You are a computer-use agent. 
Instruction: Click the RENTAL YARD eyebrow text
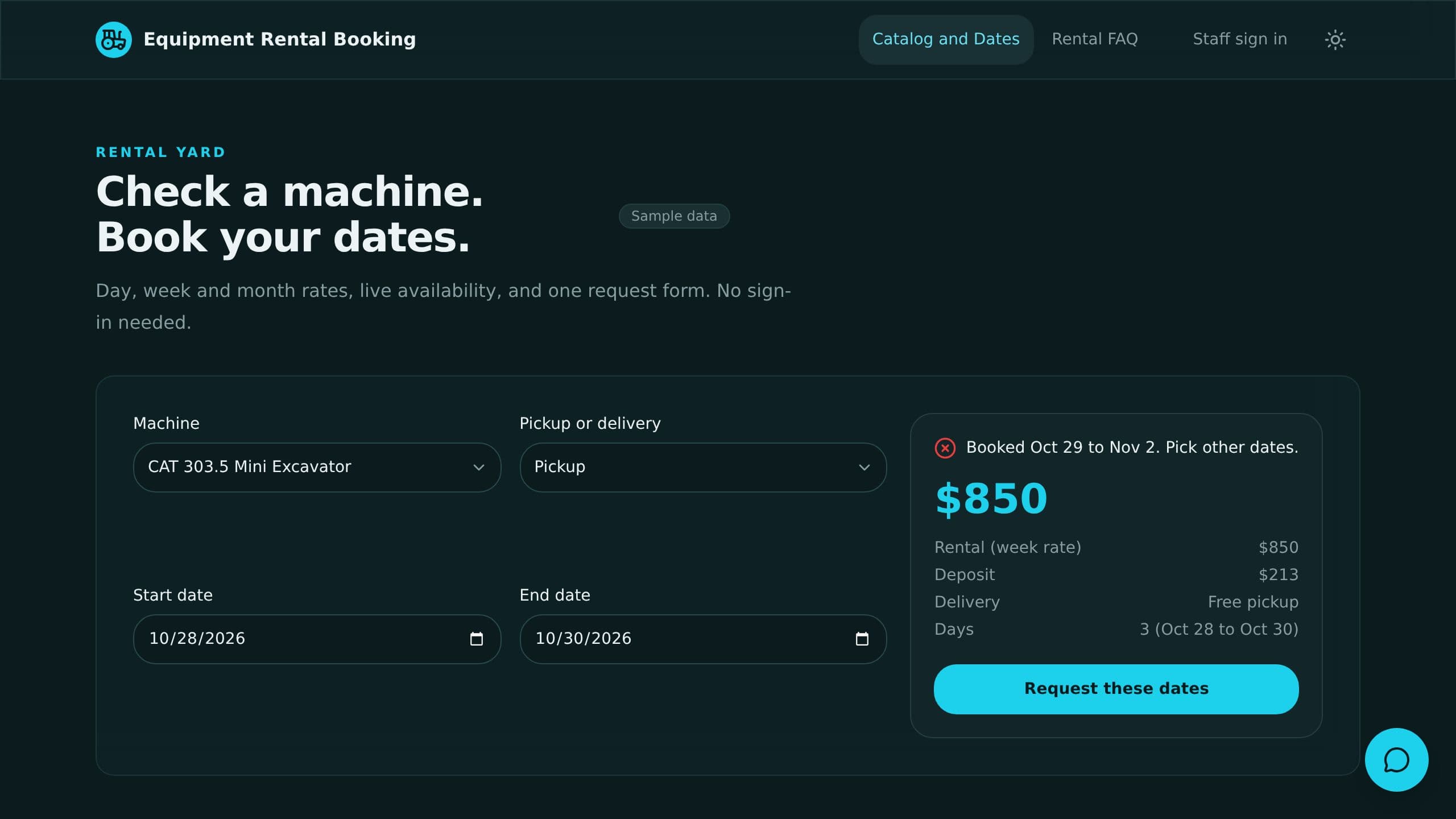click(x=161, y=152)
